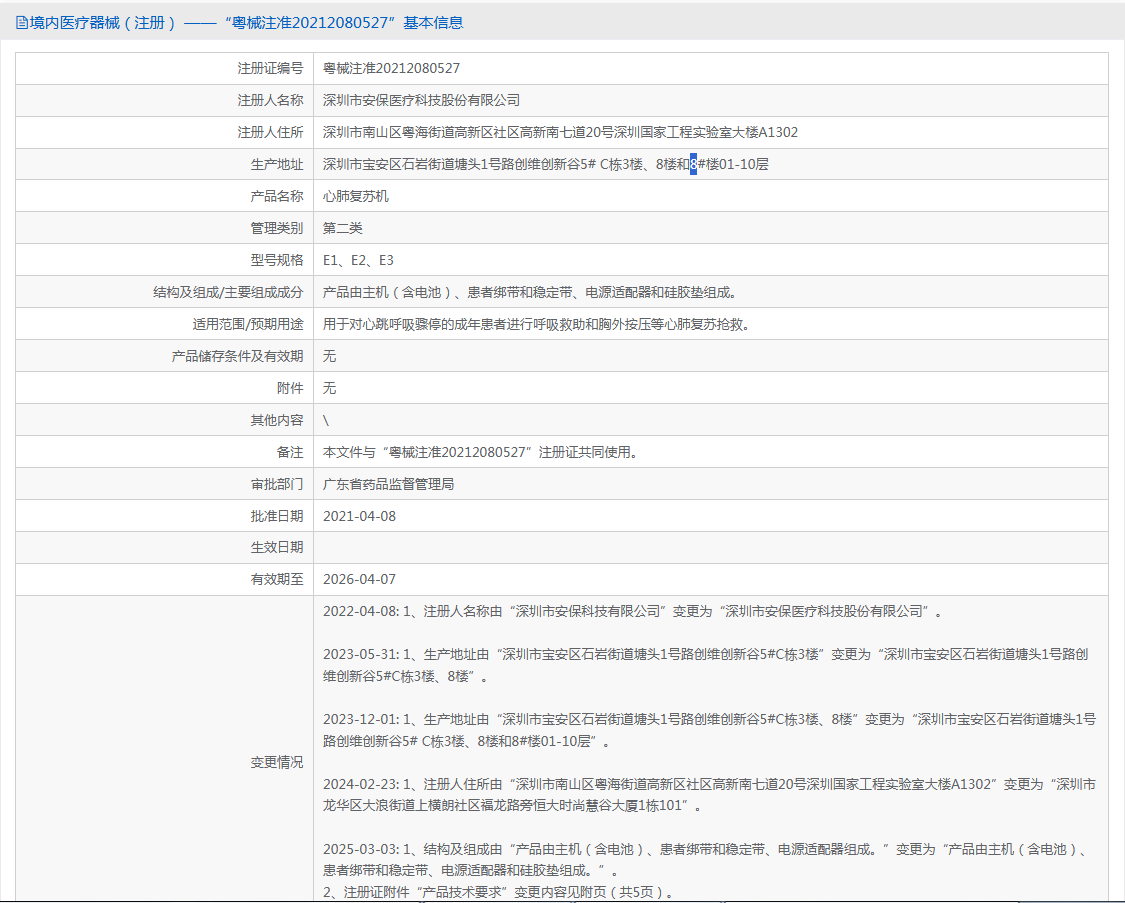The image size is (1125, 903).
Task: Click 深圳市安保医疗科技股份有限公司 registrant name value
Action: 421,100
